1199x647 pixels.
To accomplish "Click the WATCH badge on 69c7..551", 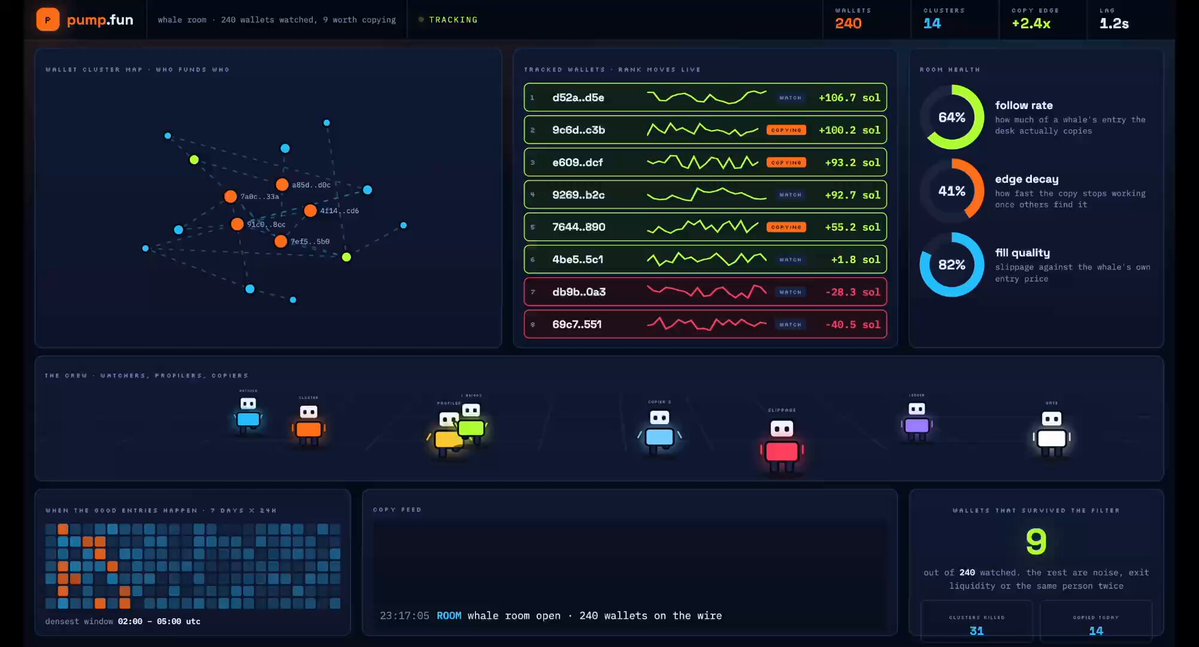I will coord(790,324).
